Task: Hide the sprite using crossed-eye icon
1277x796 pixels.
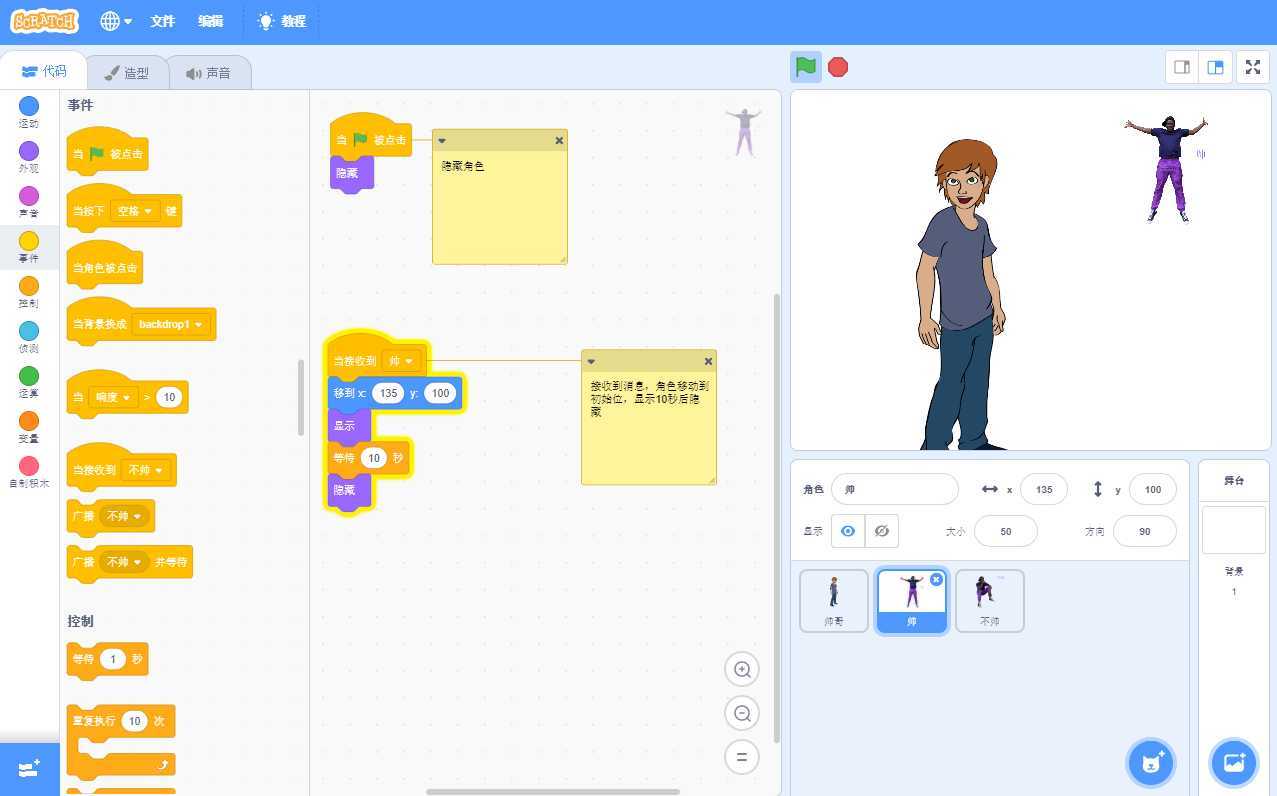Action: 881,531
